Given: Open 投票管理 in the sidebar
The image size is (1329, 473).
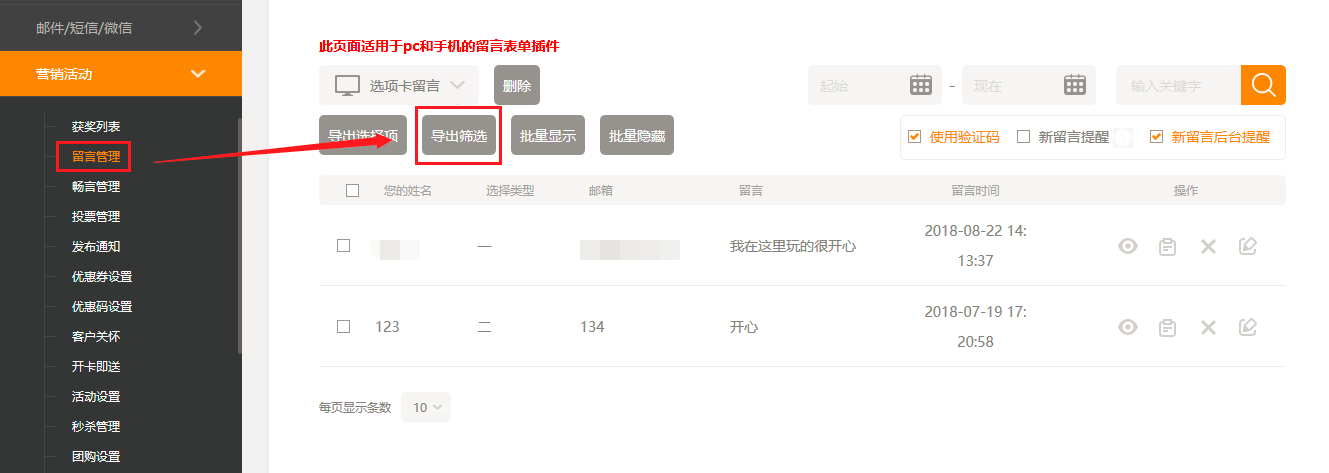Looking at the screenshot, I should [x=96, y=216].
